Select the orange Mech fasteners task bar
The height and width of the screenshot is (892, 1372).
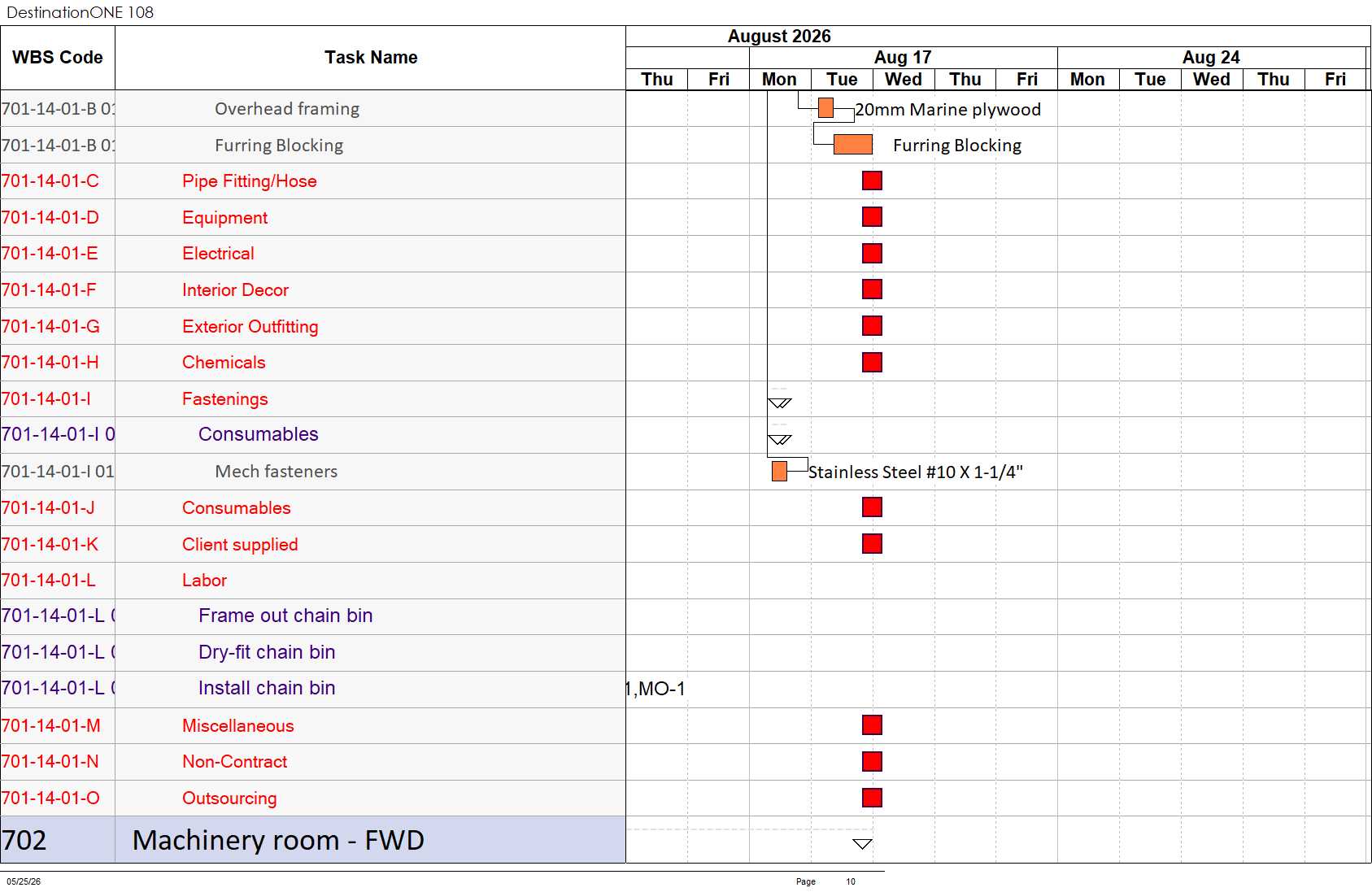pos(779,471)
